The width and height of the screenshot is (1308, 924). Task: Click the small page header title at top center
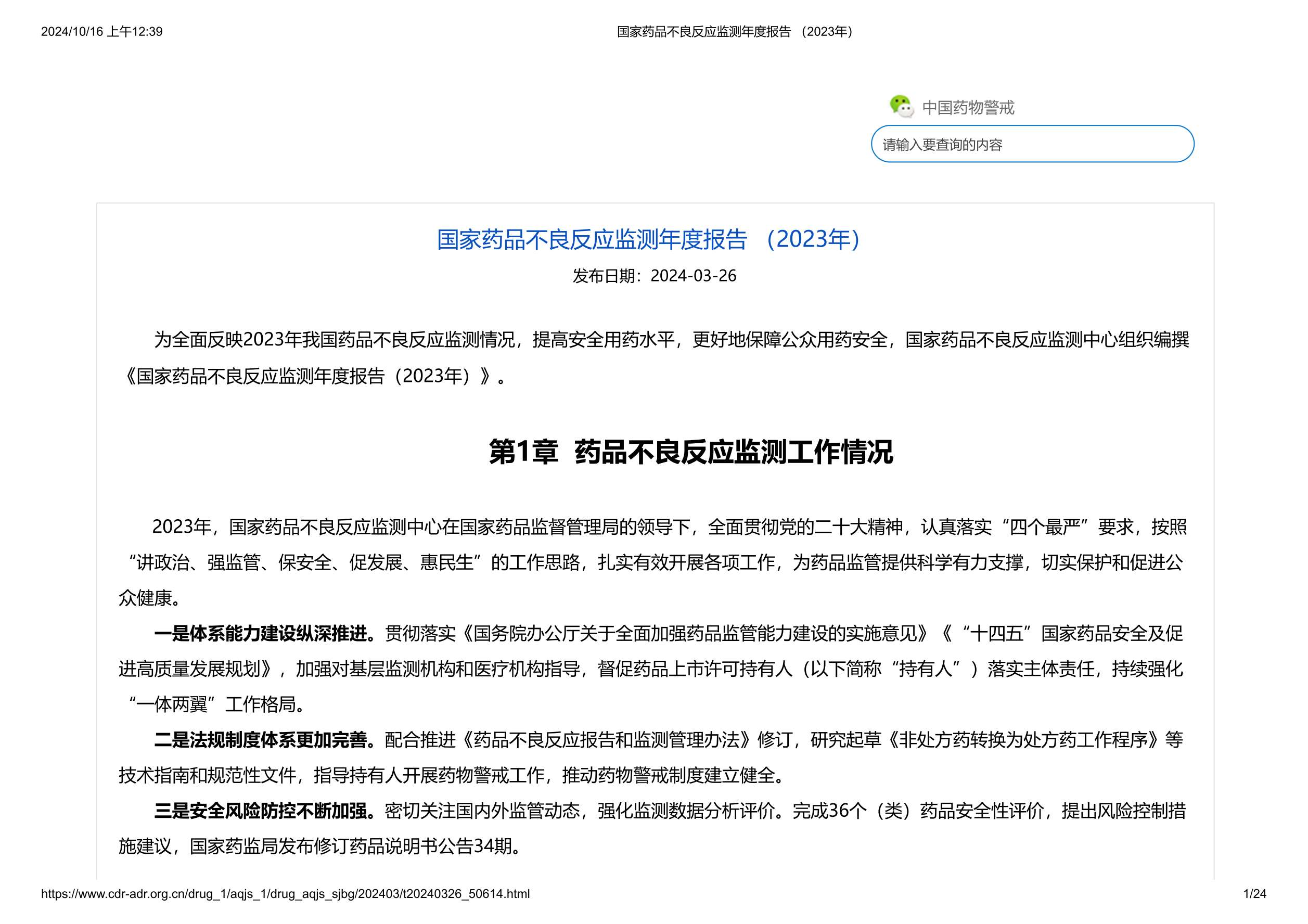tap(734, 32)
